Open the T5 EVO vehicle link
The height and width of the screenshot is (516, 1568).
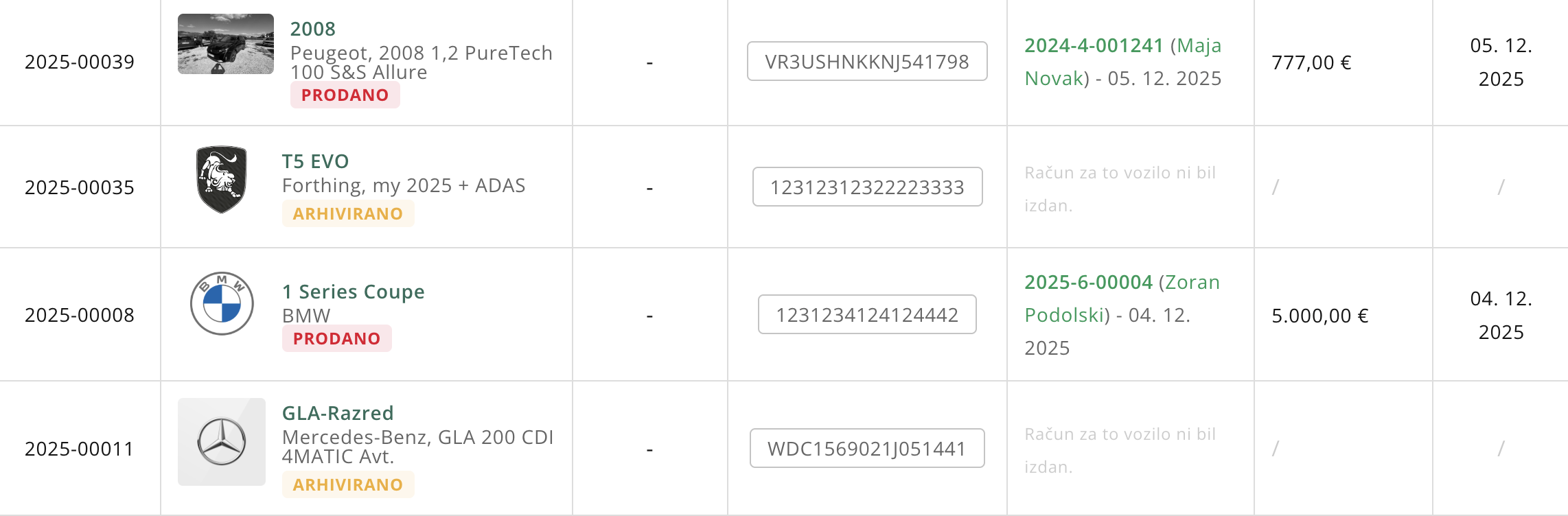(x=315, y=161)
